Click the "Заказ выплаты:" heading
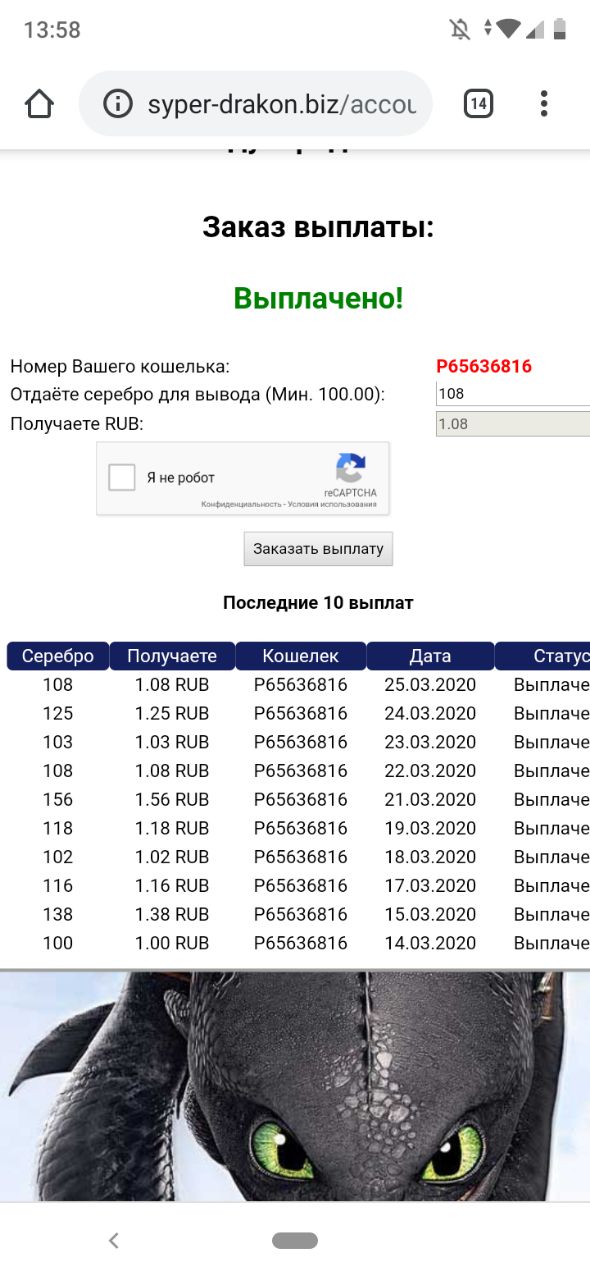 [318, 227]
